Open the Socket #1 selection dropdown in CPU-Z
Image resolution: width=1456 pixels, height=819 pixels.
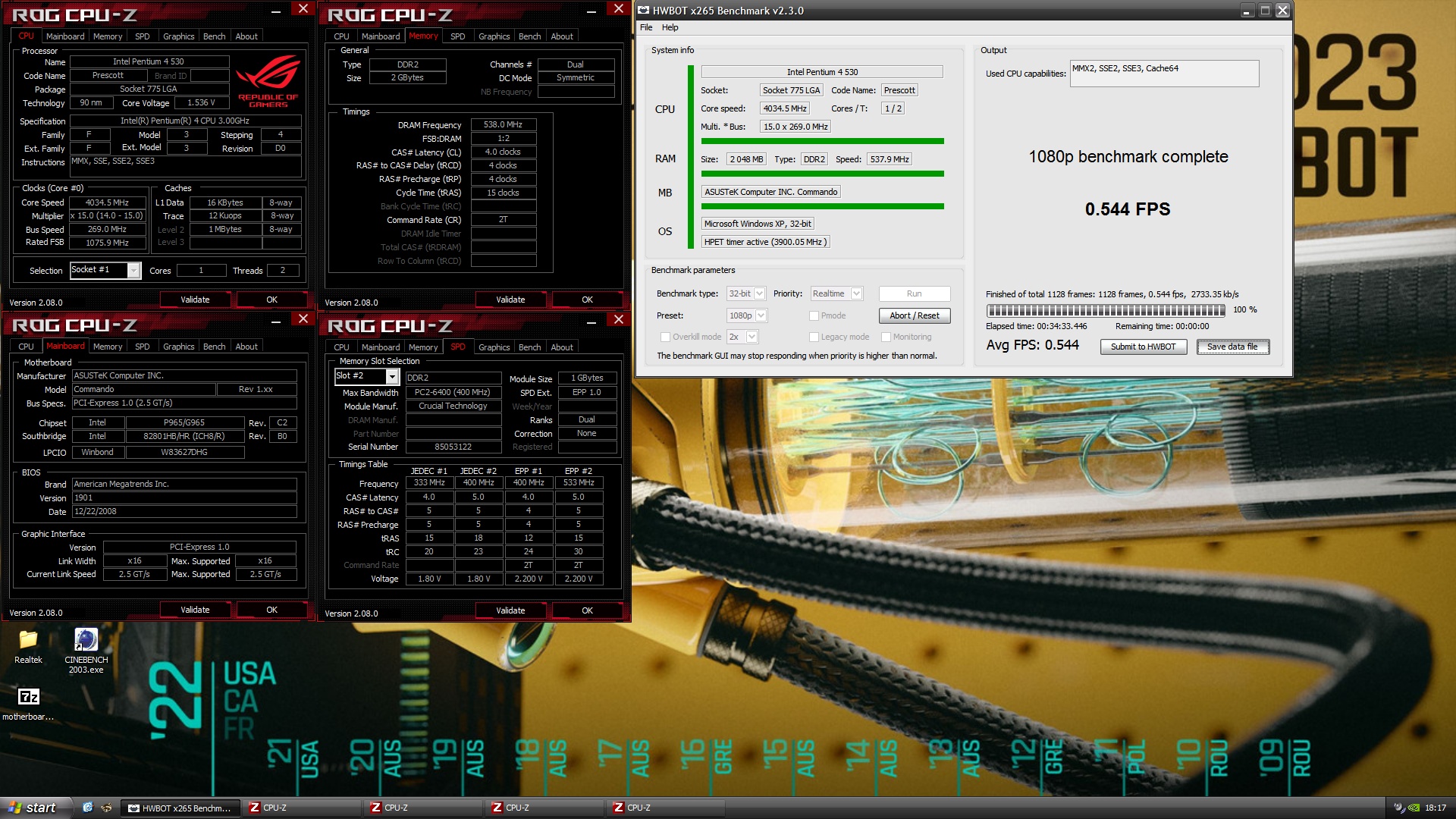point(105,270)
